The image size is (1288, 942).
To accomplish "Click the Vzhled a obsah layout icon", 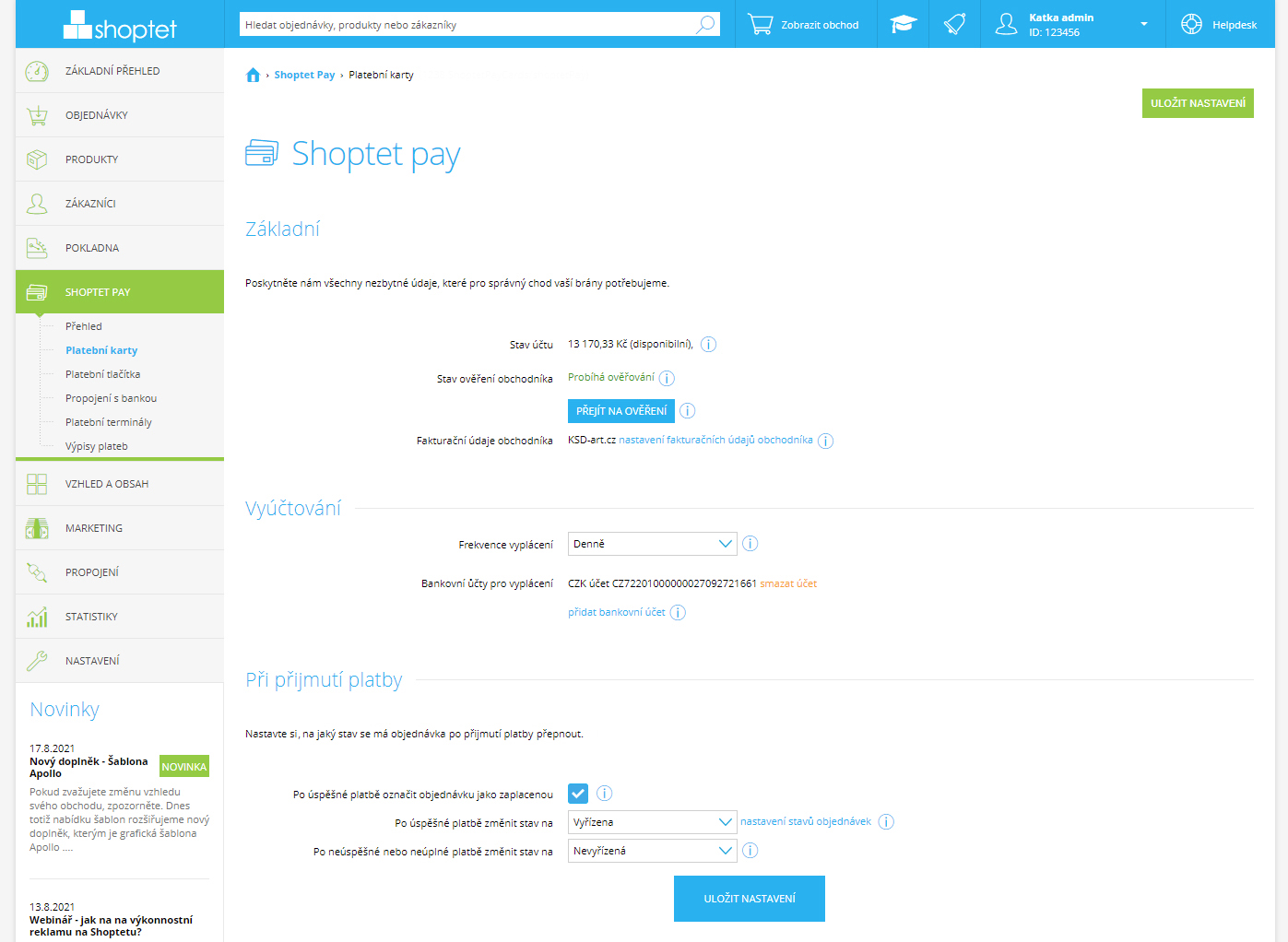I will tap(37, 484).
